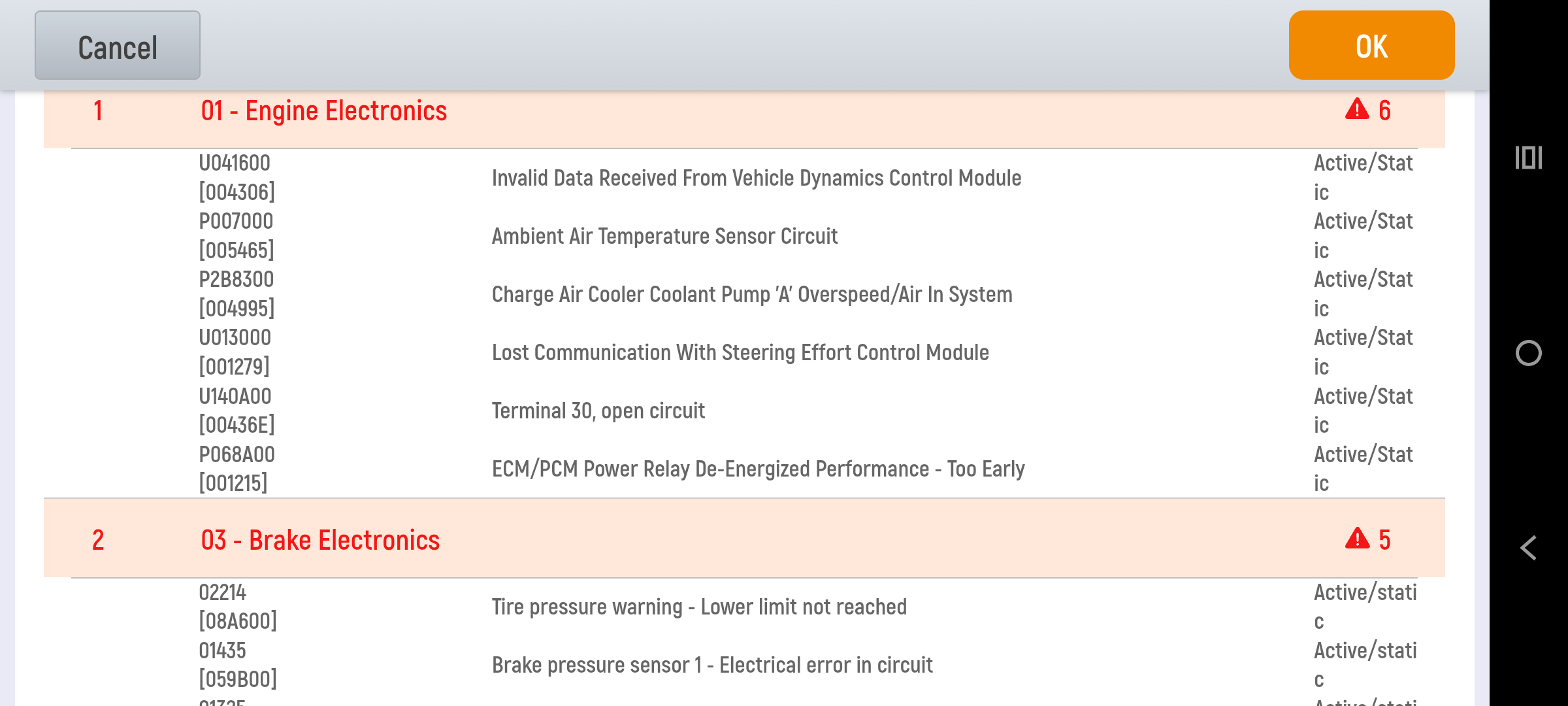
Task: Select Terminal 30, open circuit entry
Action: pos(744,411)
